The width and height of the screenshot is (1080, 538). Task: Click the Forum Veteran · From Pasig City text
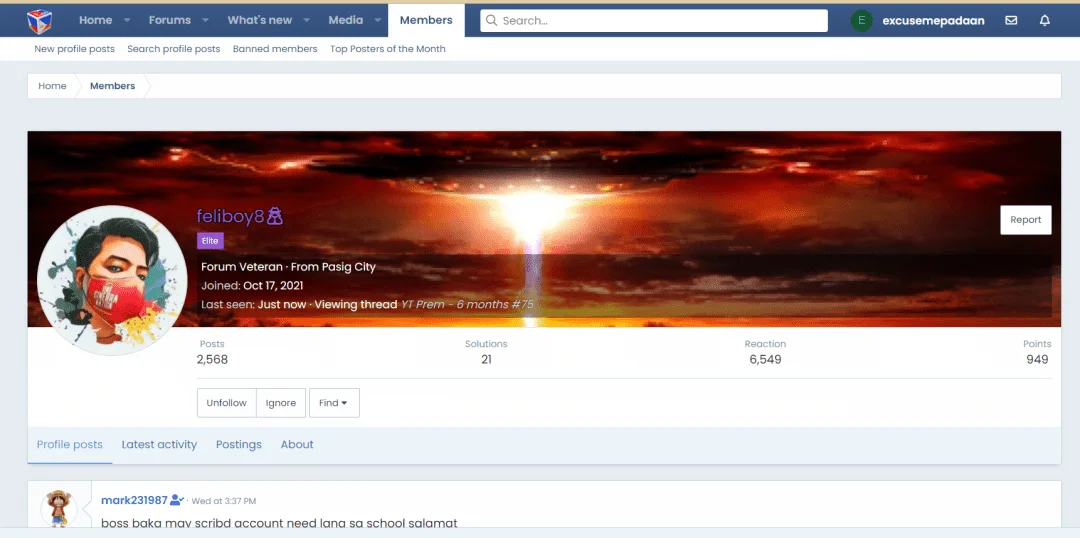click(289, 267)
